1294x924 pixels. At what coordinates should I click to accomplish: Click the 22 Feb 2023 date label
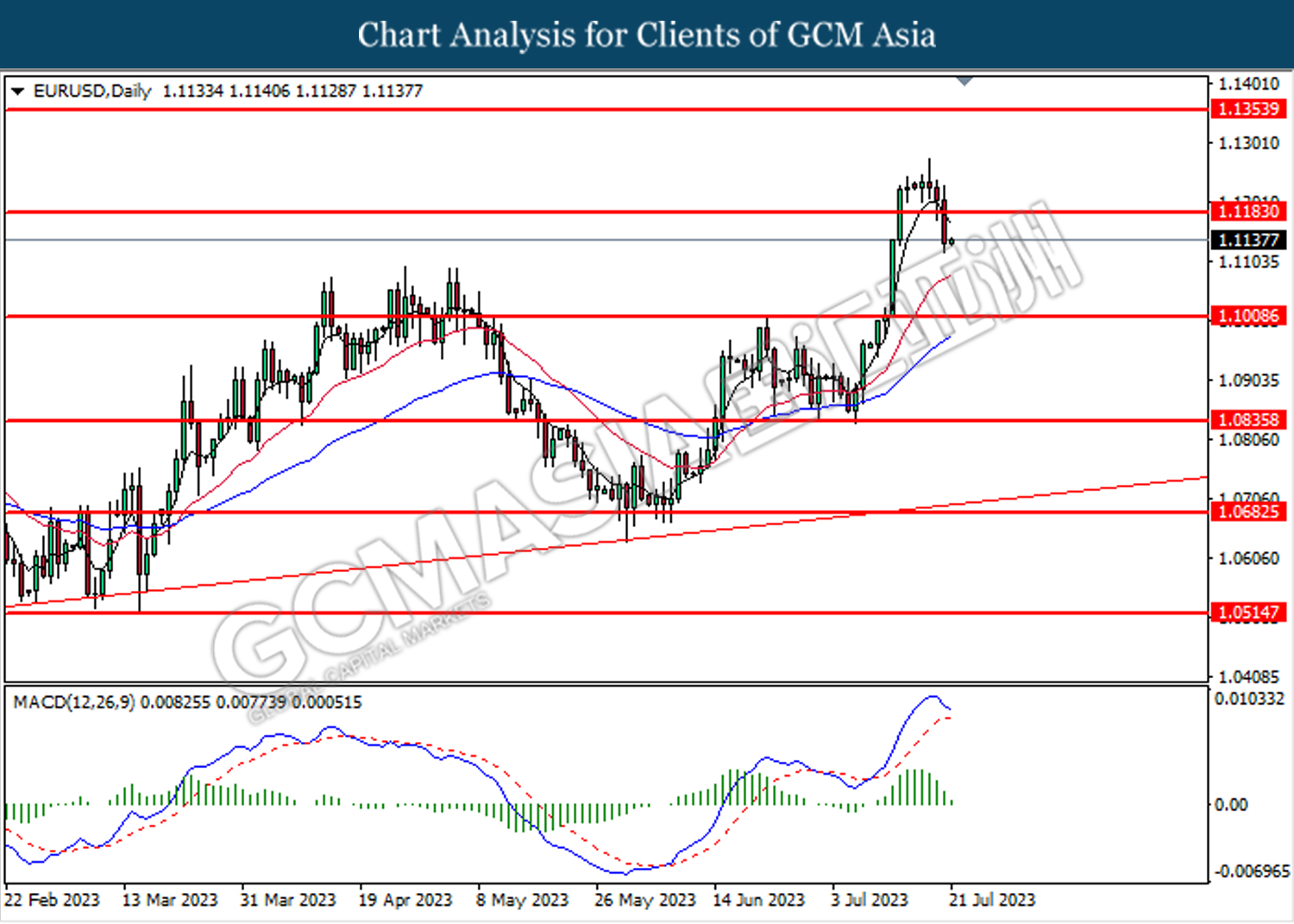52,900
